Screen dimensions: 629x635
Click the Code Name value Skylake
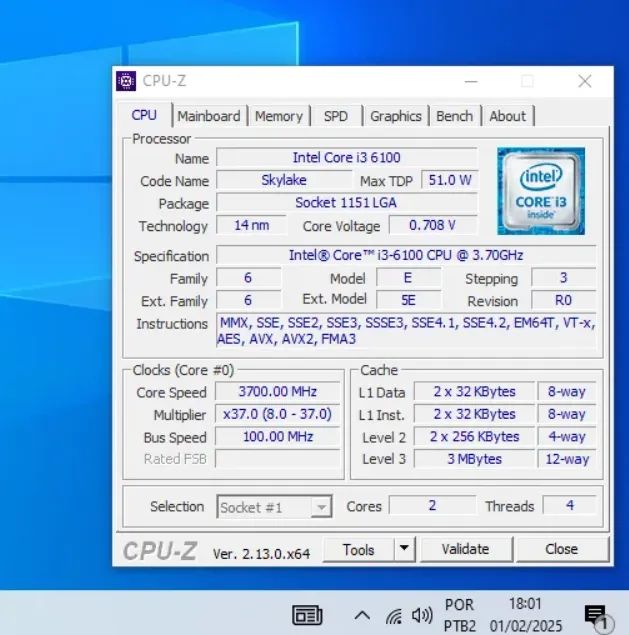[x=284, y=180]
